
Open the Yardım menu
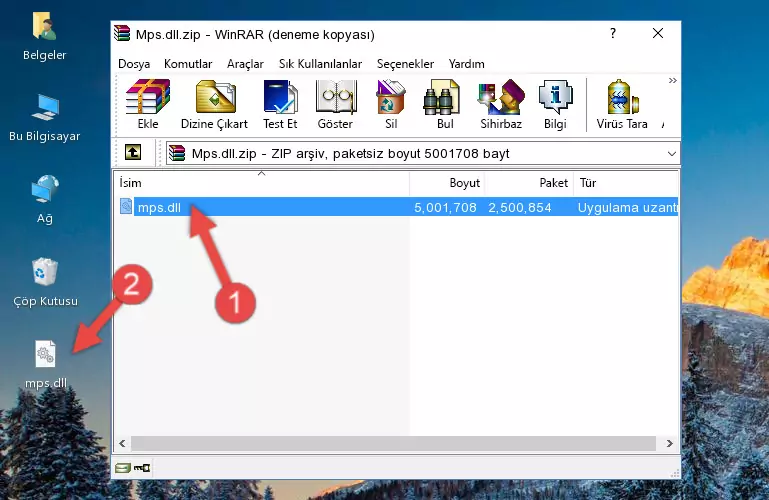466,64
